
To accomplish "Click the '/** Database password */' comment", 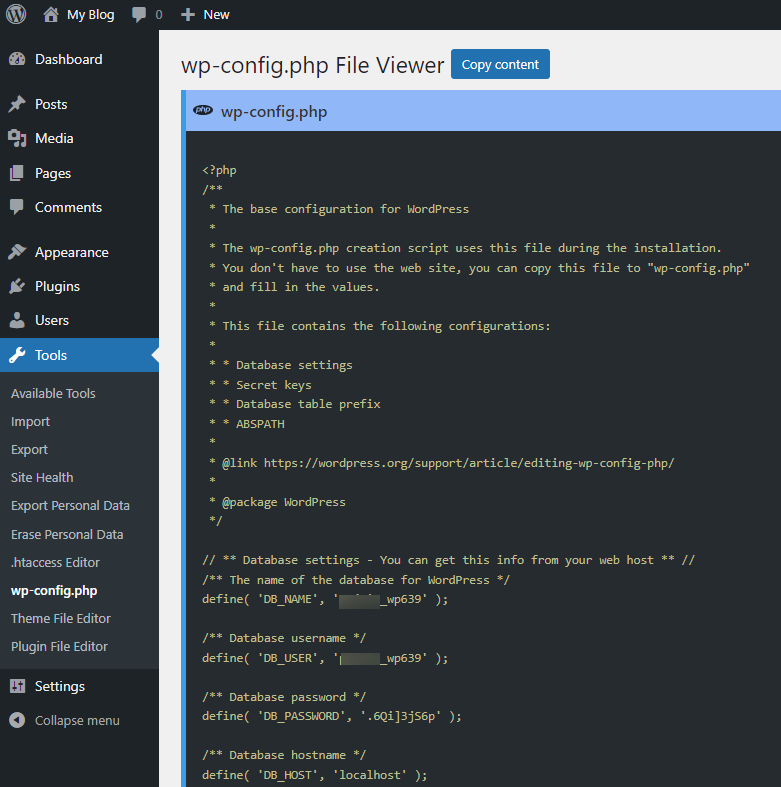I will pos(284,697).
